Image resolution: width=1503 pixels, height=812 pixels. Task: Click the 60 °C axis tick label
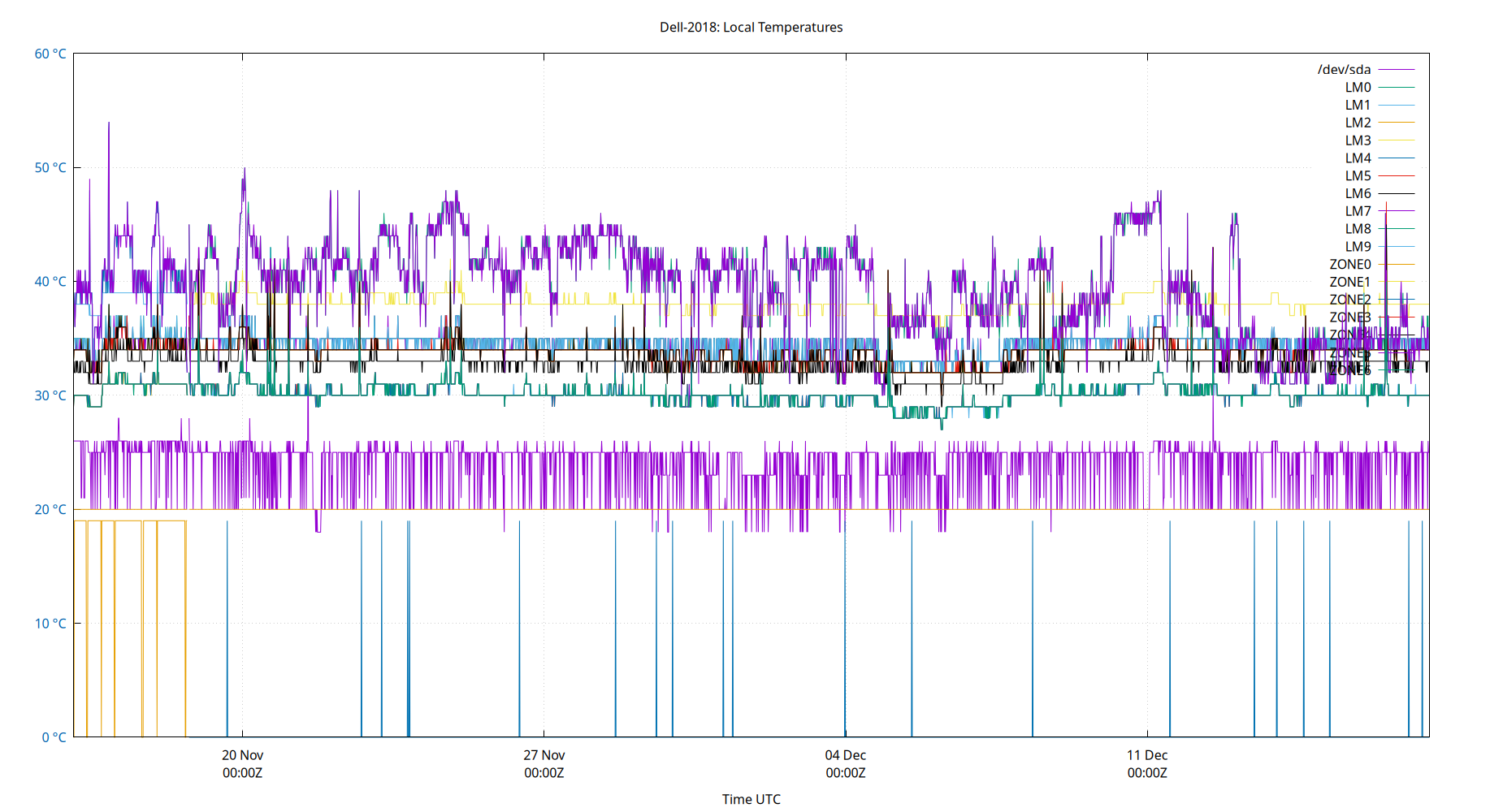pos(49,54)
